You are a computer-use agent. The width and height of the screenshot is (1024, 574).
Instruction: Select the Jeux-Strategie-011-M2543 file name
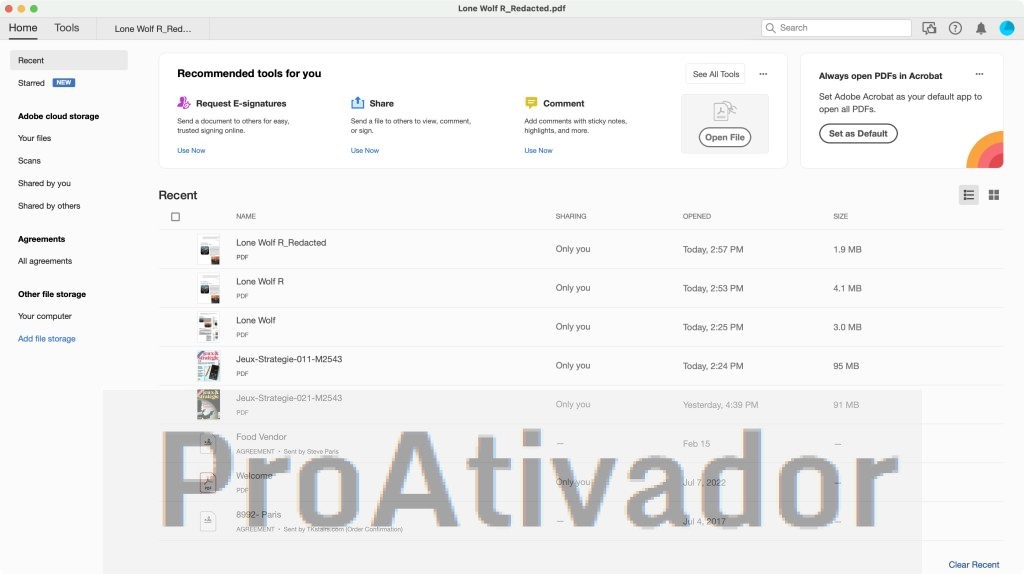coord(289,359)
